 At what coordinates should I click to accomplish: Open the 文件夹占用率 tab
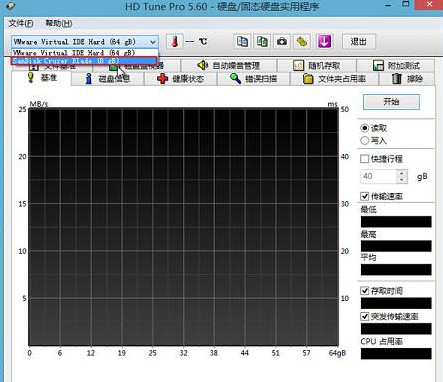(334, 79)
